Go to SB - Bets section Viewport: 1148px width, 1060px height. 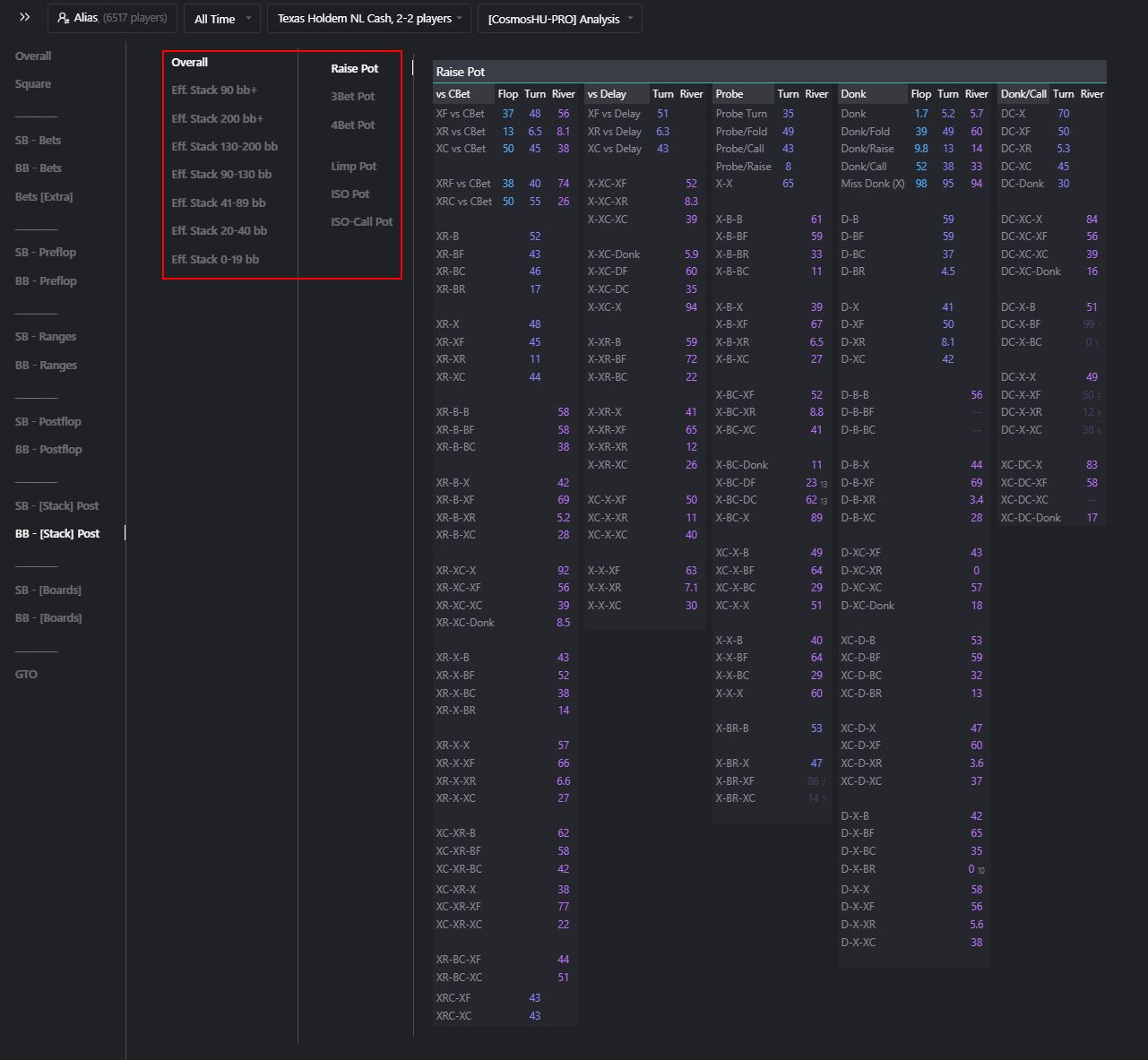click(x=39, y=141)
